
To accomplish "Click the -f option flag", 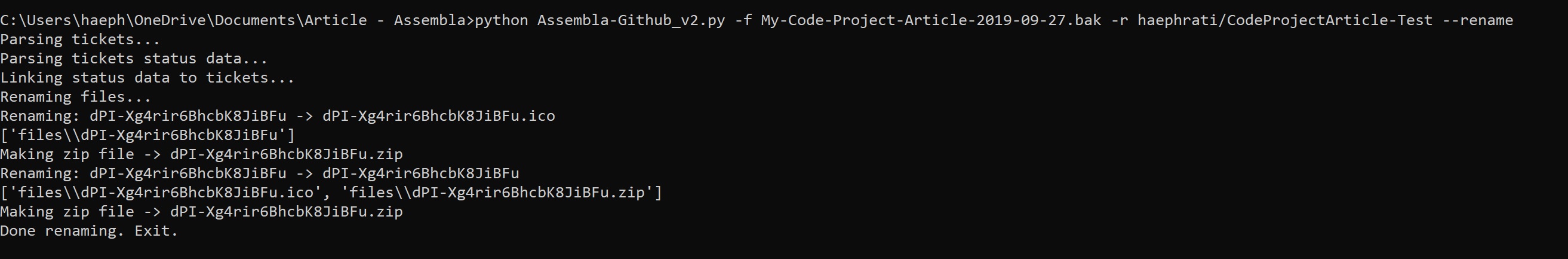I will tap(743, 20).
